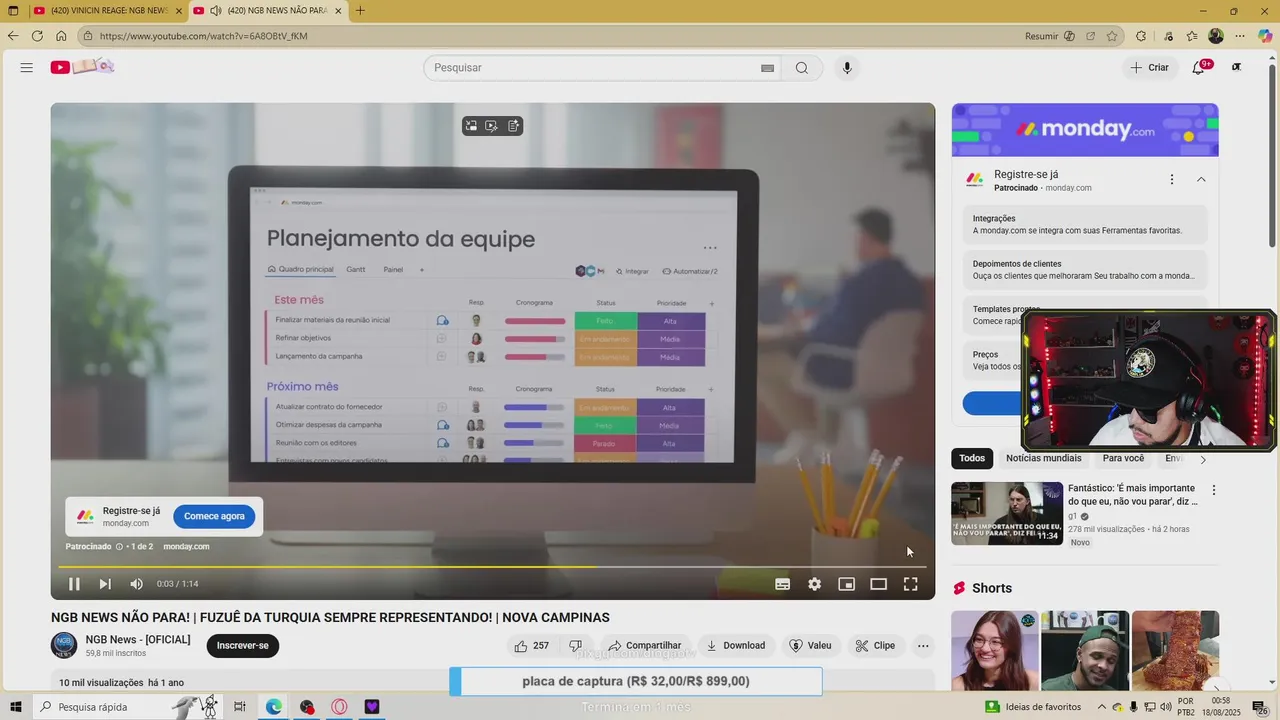Pause the video with the pause button
The image size is (1280, 720).
74,584
